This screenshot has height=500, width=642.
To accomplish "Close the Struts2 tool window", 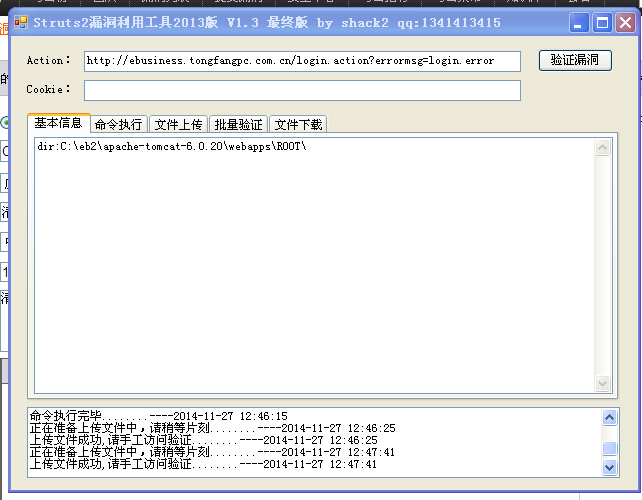I will 625,23.
